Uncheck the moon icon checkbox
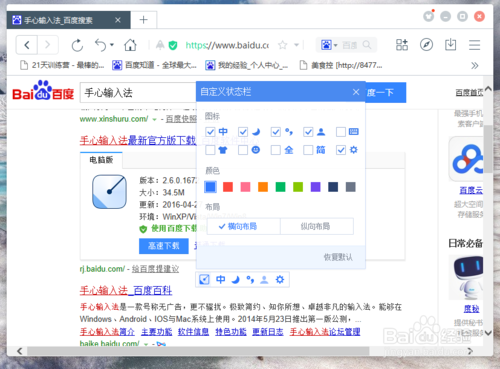 click(243, 132)
